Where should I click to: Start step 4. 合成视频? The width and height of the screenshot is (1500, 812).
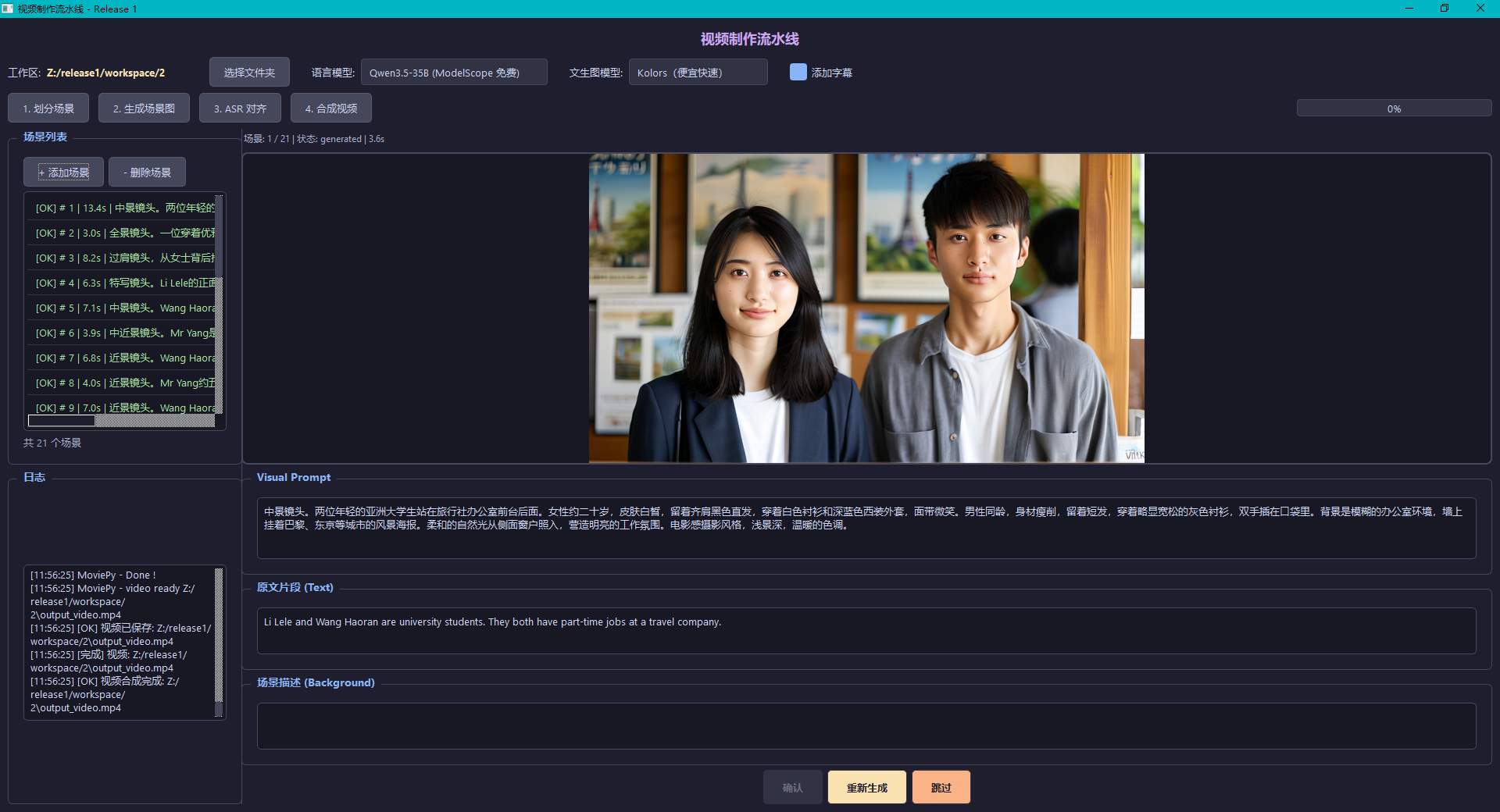[x=330, y=109]
